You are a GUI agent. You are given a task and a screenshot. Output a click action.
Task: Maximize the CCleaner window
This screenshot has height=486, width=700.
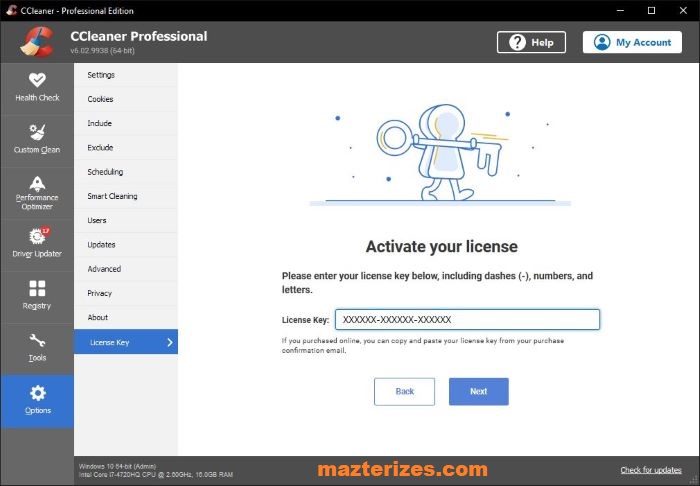(x=651, y=10)
